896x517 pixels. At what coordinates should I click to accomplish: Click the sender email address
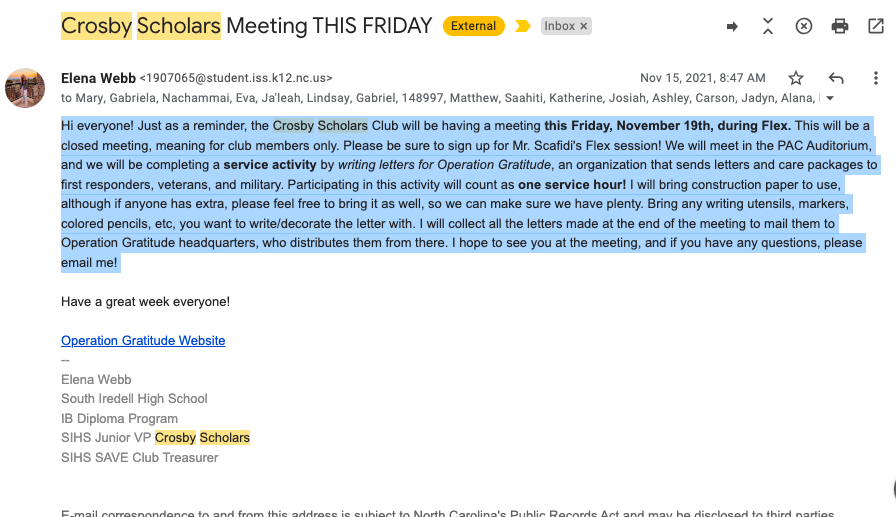[236, 78]
